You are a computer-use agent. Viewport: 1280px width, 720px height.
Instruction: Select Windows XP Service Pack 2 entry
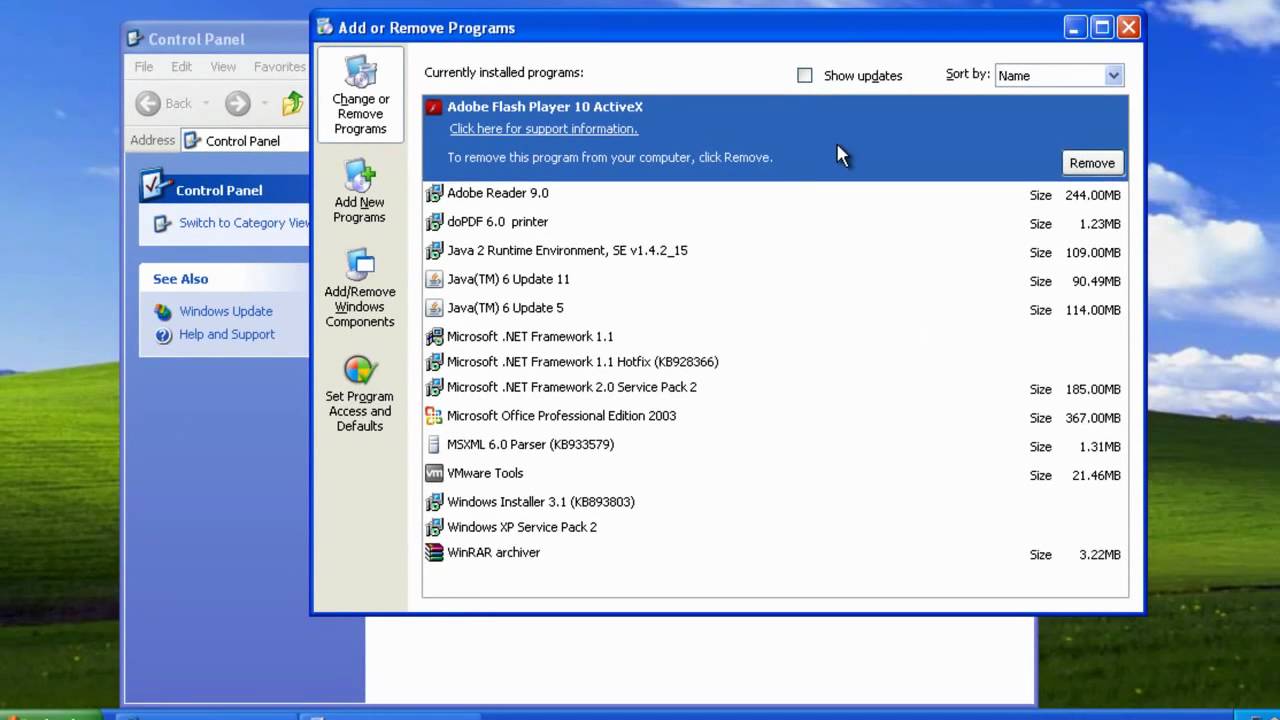click(775, 527)
